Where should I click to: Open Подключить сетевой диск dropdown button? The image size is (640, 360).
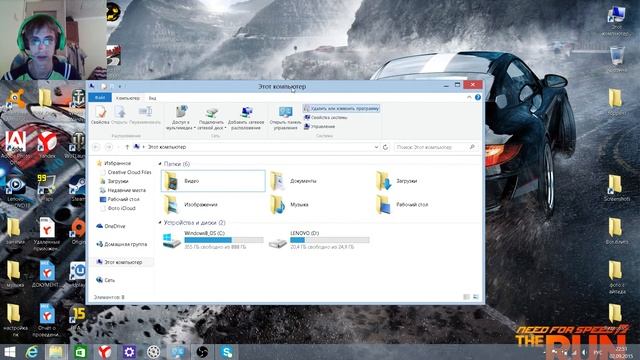point(211,118)
